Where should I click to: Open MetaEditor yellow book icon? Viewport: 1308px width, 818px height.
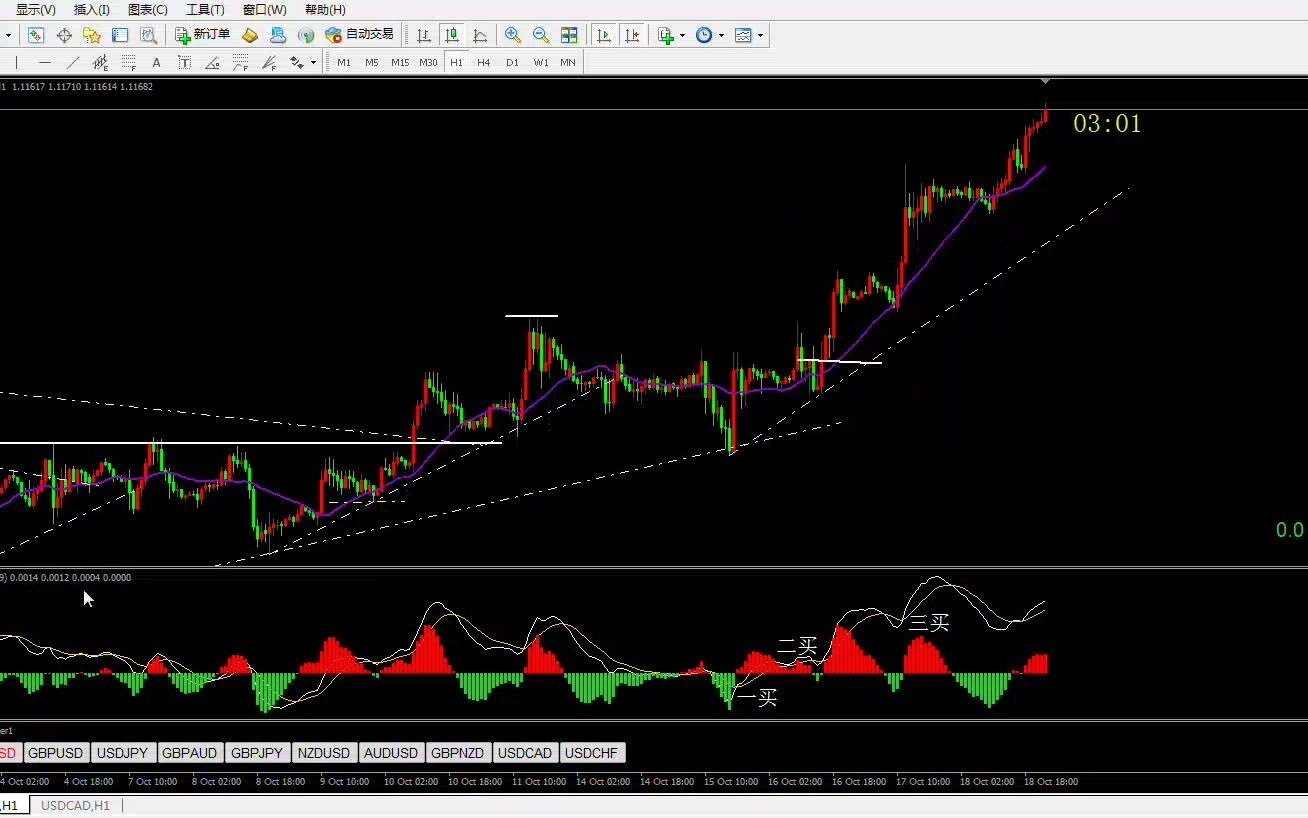(250, 35)
